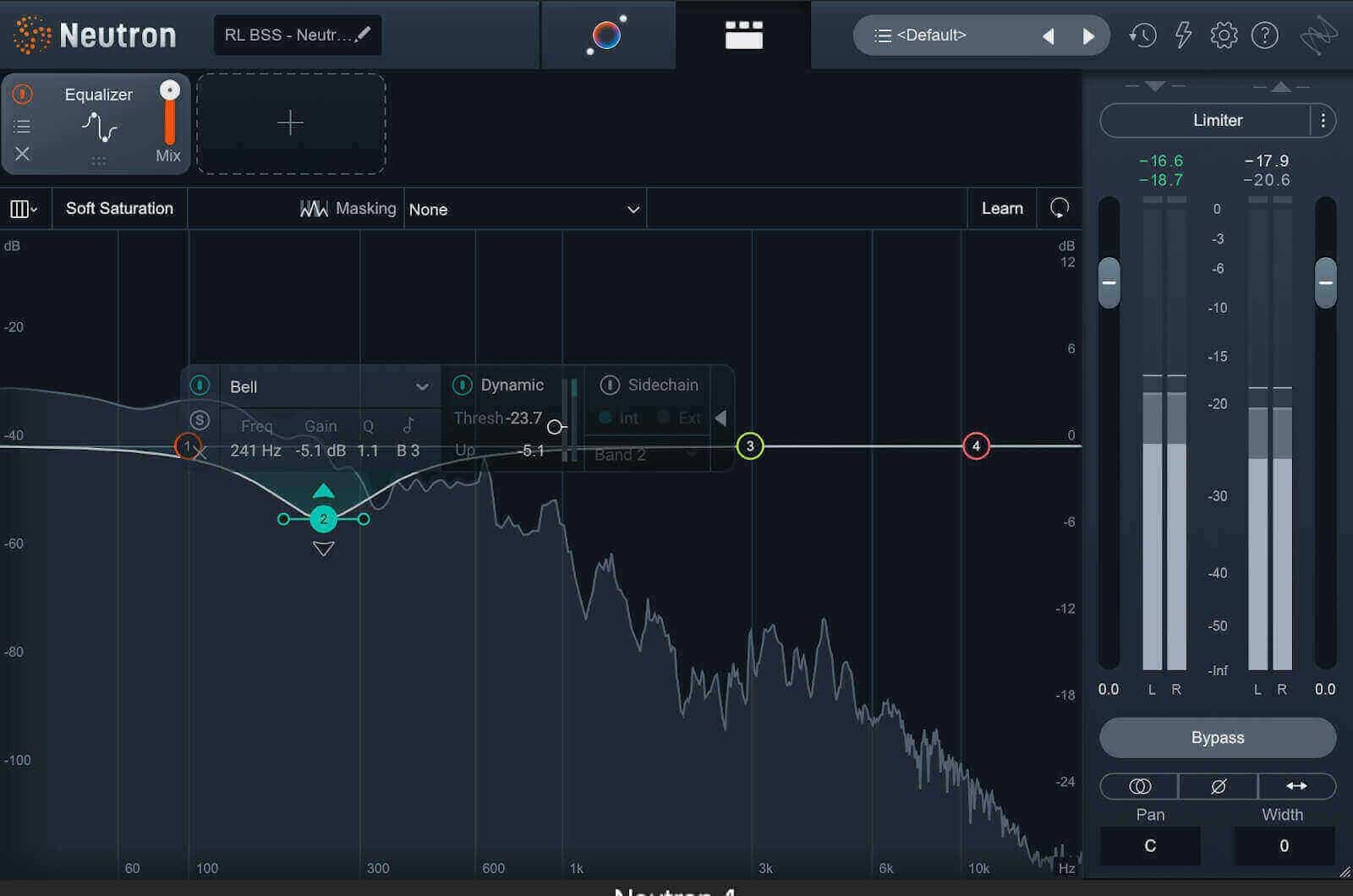The image size is (1353, 896).
Task: Solo band 2 with the S button
Action: (x=200, y=420)
